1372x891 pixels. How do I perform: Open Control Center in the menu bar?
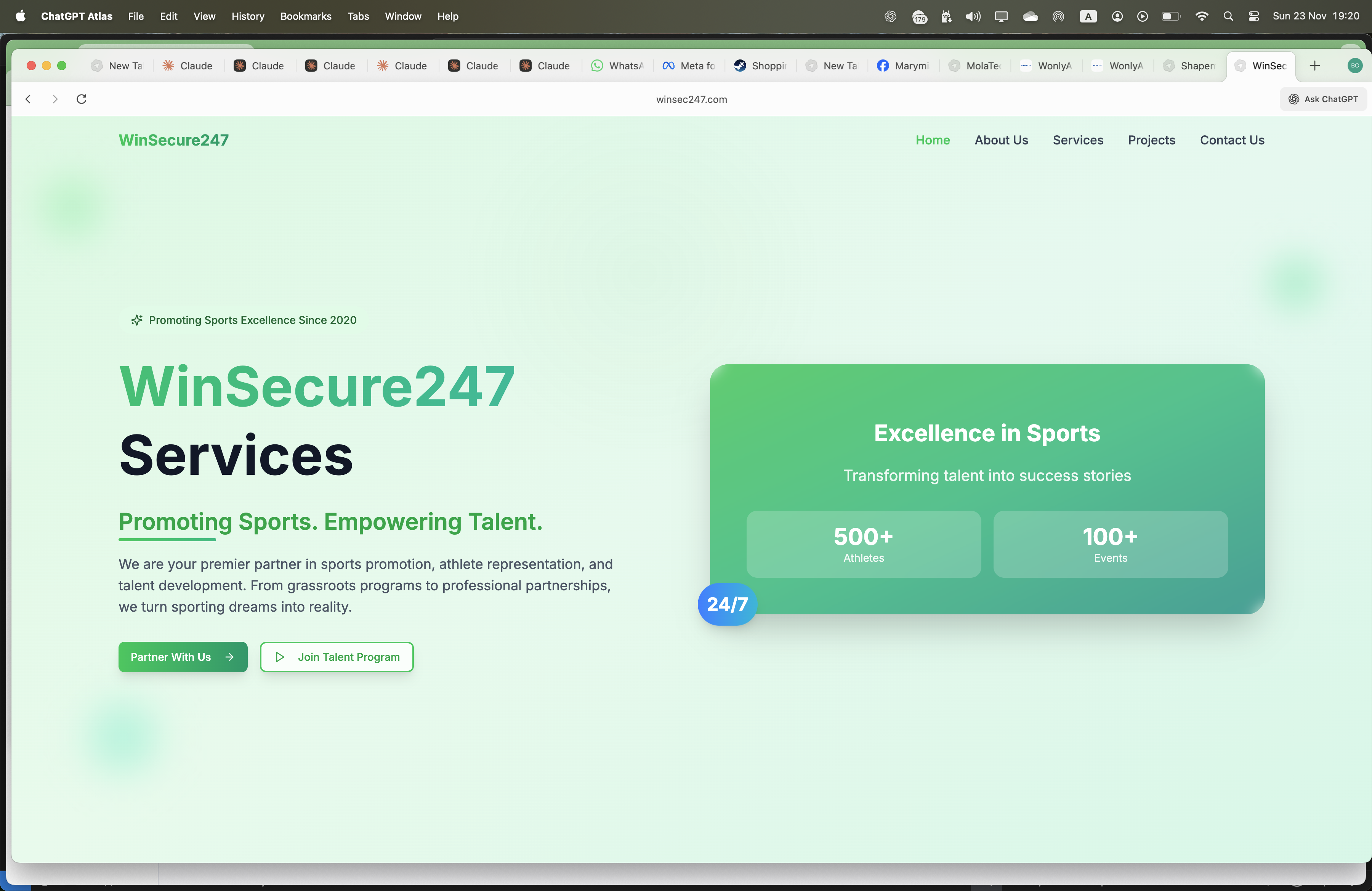1253,16
